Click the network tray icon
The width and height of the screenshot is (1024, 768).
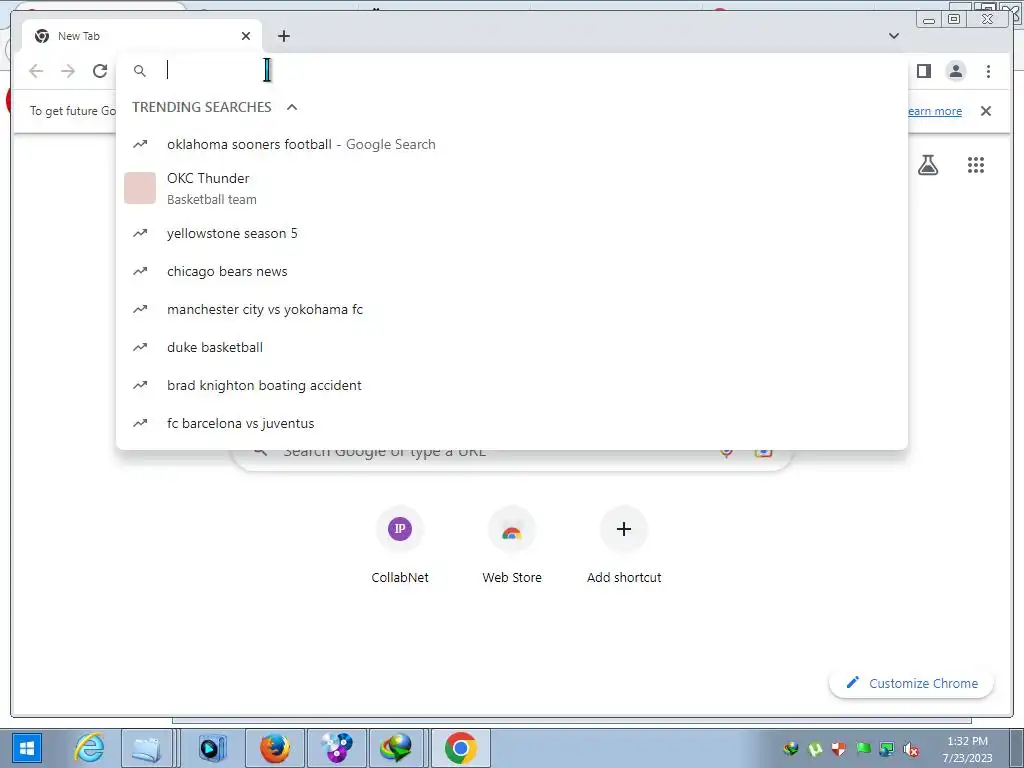tap(887, 749)
